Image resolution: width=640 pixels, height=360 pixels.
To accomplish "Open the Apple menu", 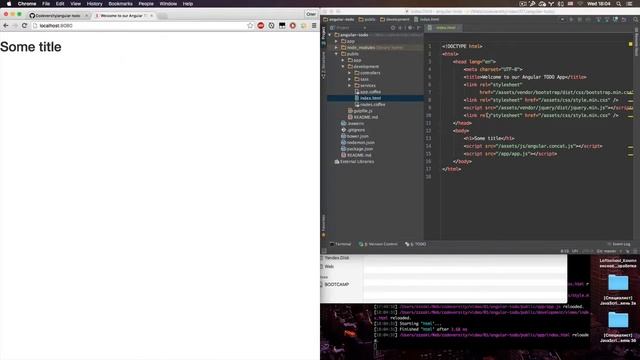I will pyautogui.click(x=9, y=4).
